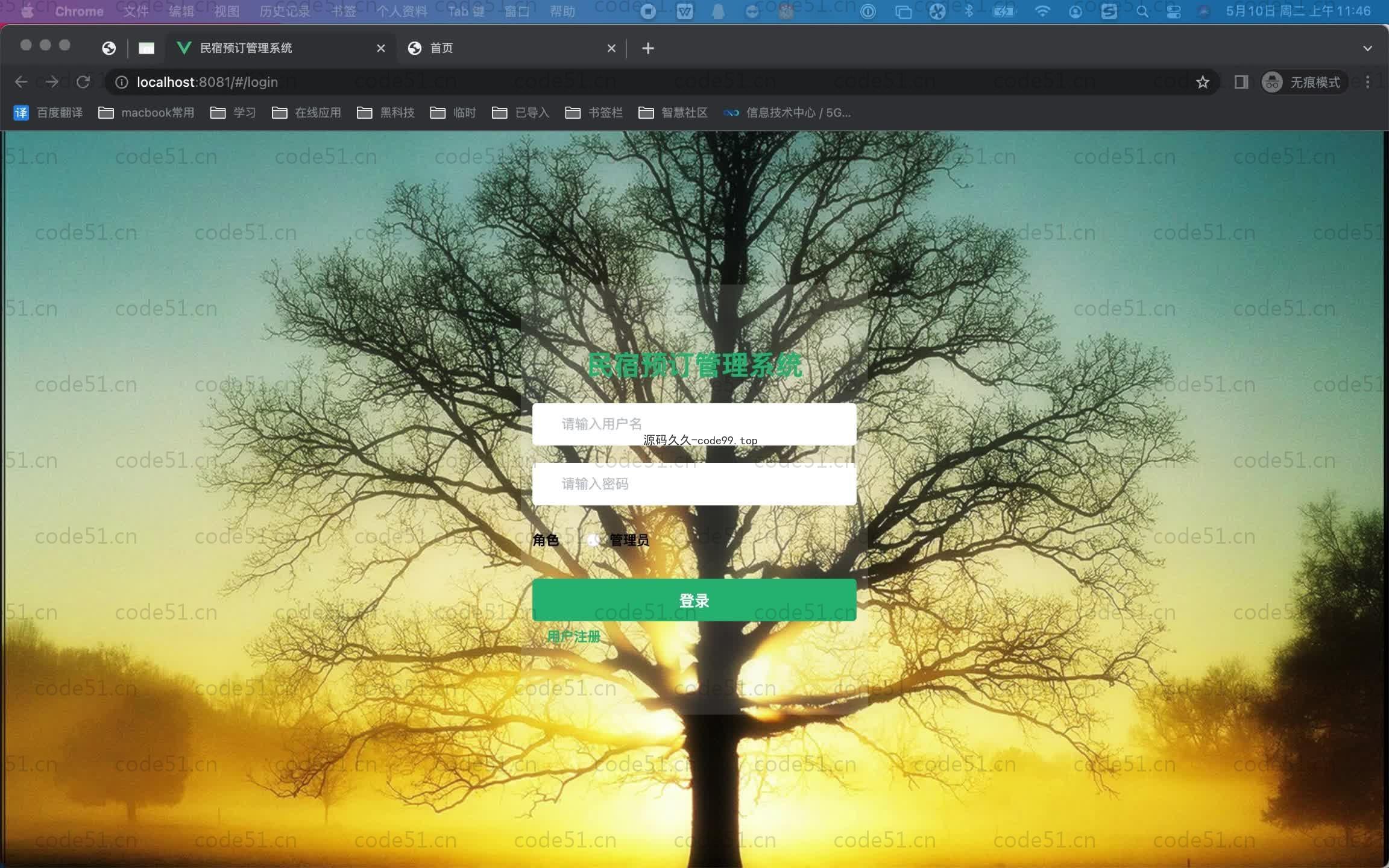The width and height of the screenshot is (1389, 868).
Task: Open Spotlight search icon
Action: (1142, 11)
